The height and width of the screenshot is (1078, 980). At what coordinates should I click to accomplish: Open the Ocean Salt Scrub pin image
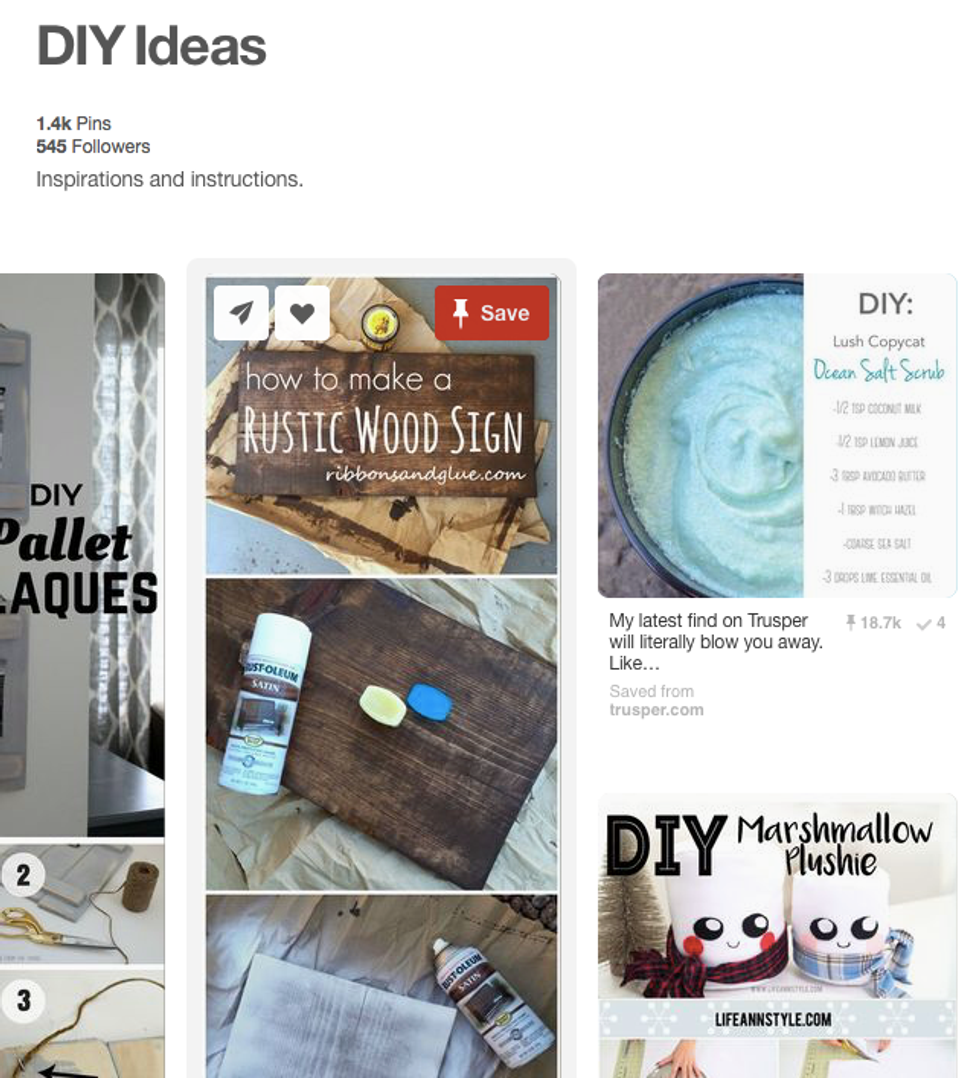777,435
